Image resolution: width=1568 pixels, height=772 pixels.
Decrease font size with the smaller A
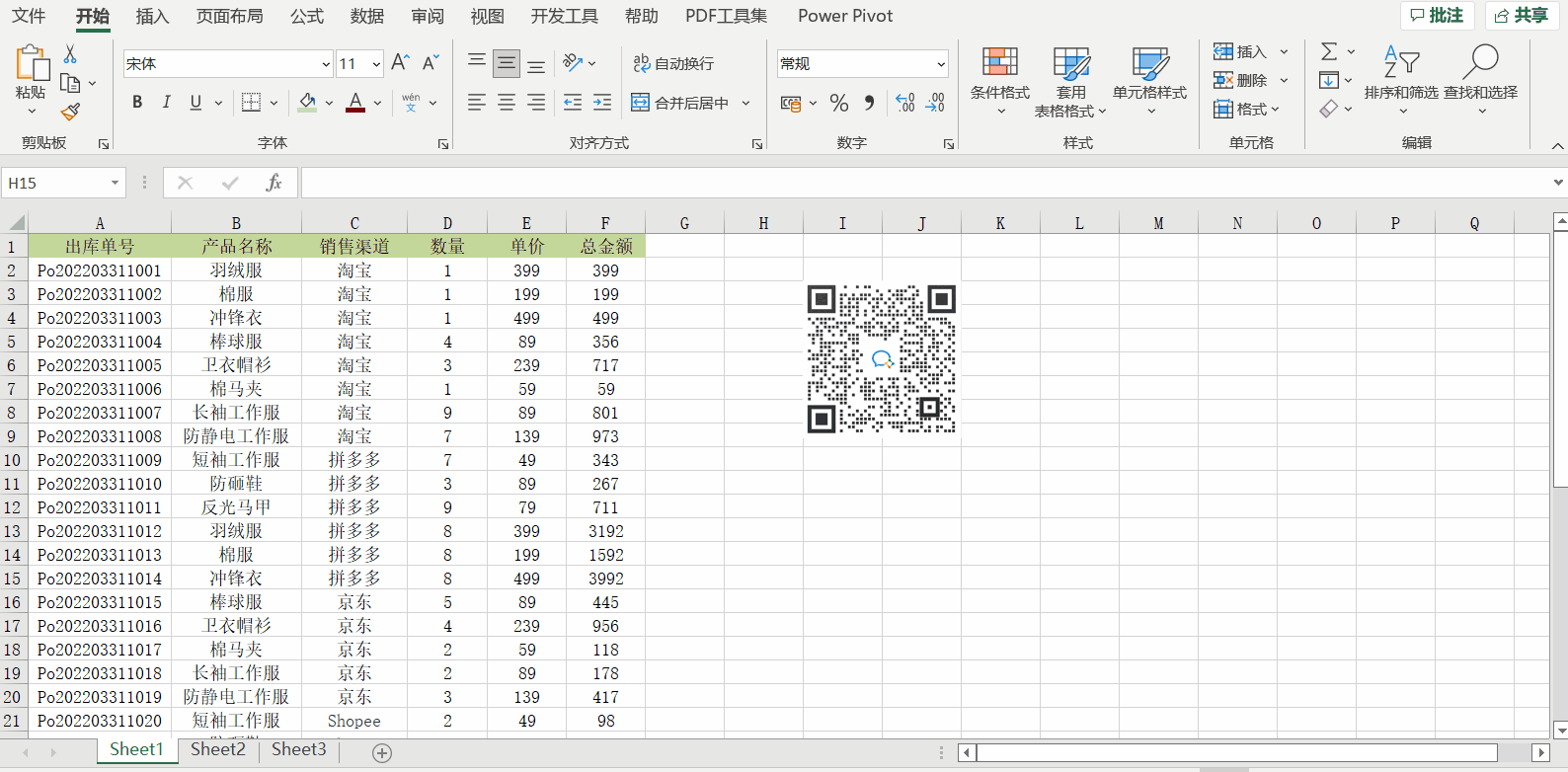pos(431,63)
